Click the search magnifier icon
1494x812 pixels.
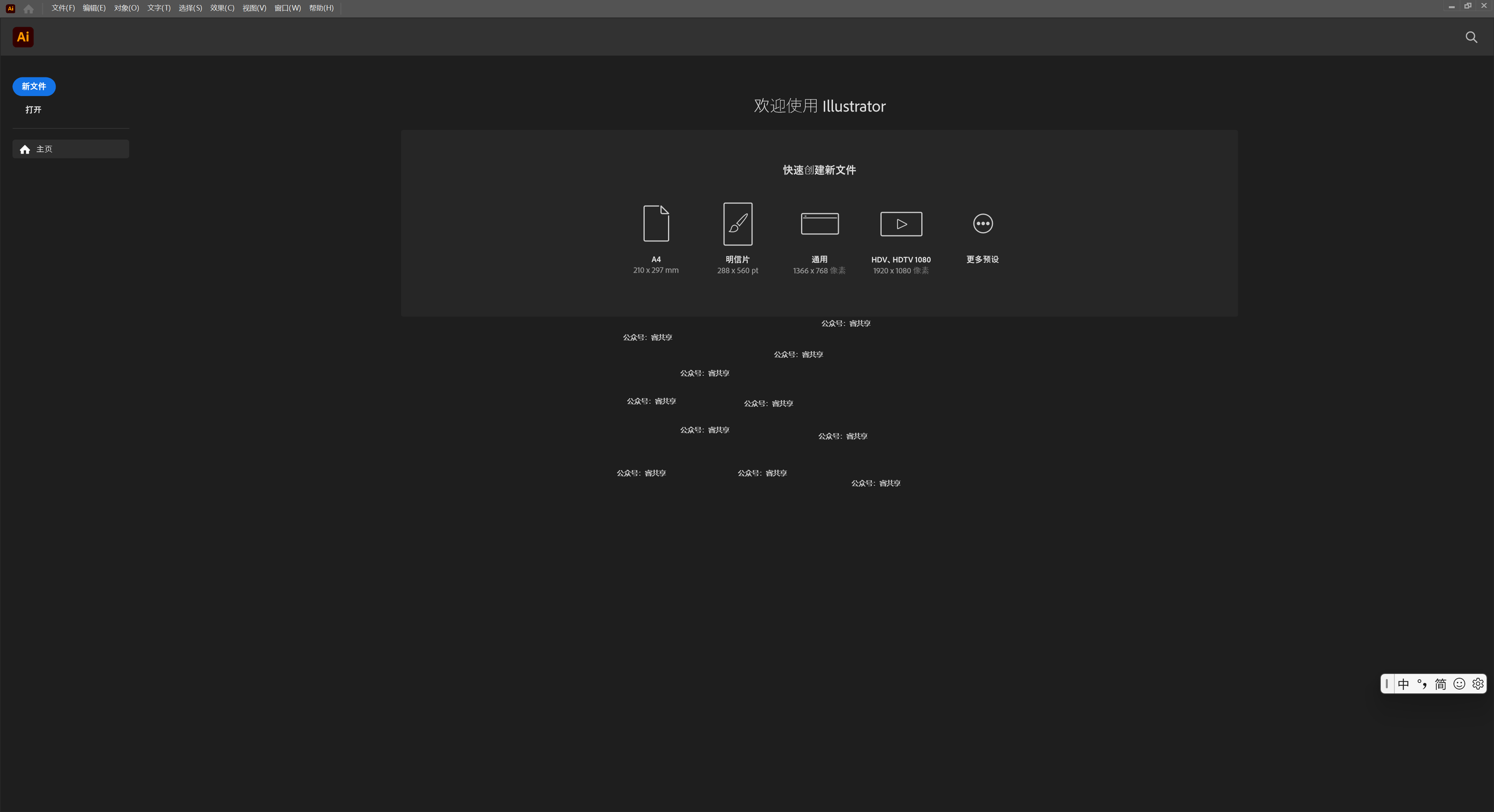click(1471, 38)
